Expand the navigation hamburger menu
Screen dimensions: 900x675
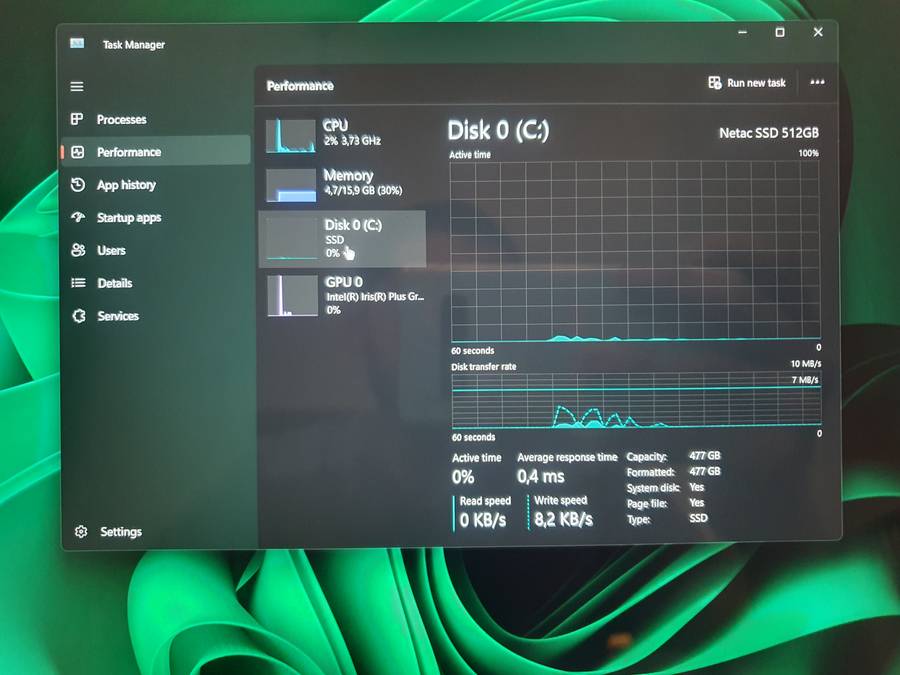(x=77, y=86)
